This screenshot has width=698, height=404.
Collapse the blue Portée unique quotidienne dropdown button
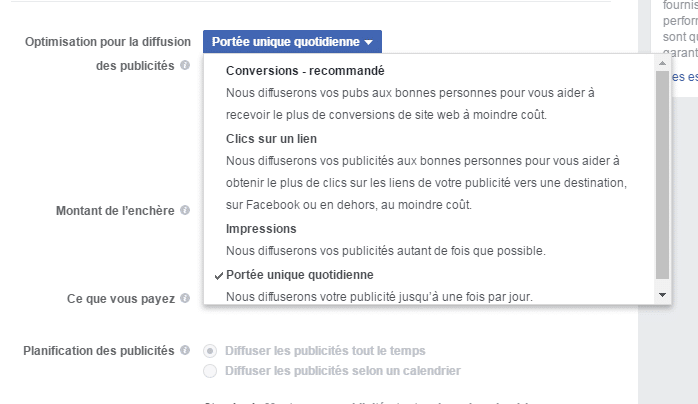(292, 42)
